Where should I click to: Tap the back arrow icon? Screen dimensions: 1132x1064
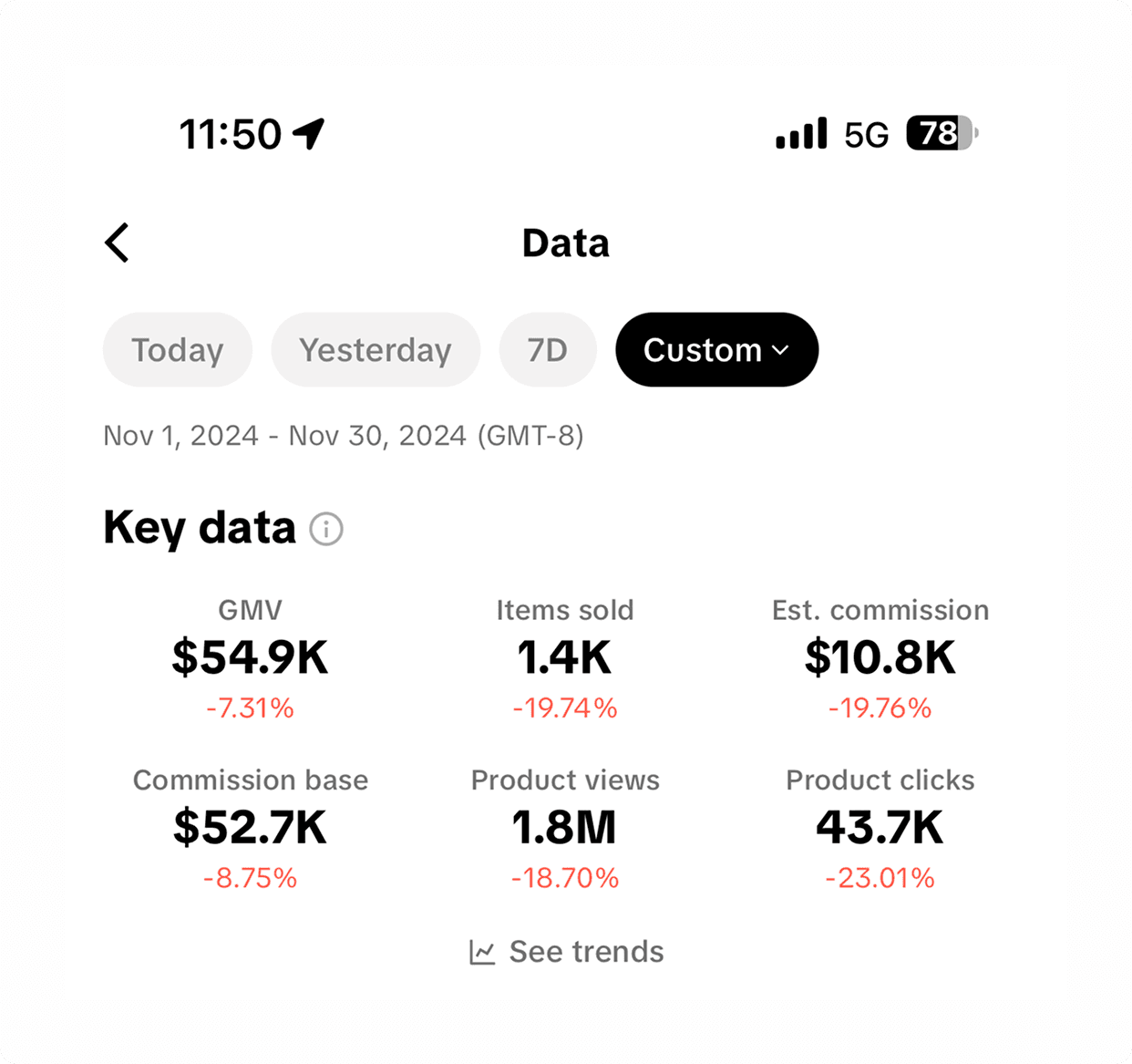tap(117, 243)
